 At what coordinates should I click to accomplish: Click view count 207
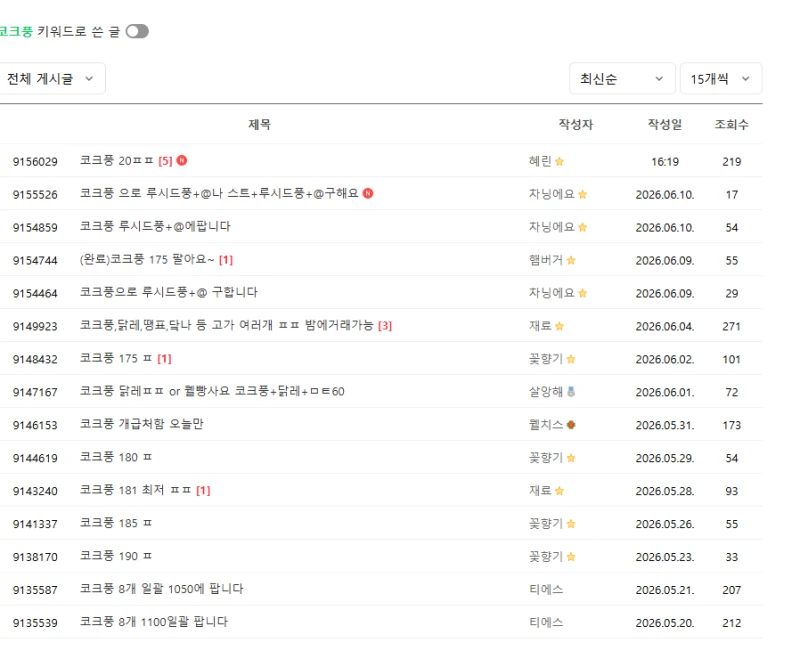pos(732,590)
